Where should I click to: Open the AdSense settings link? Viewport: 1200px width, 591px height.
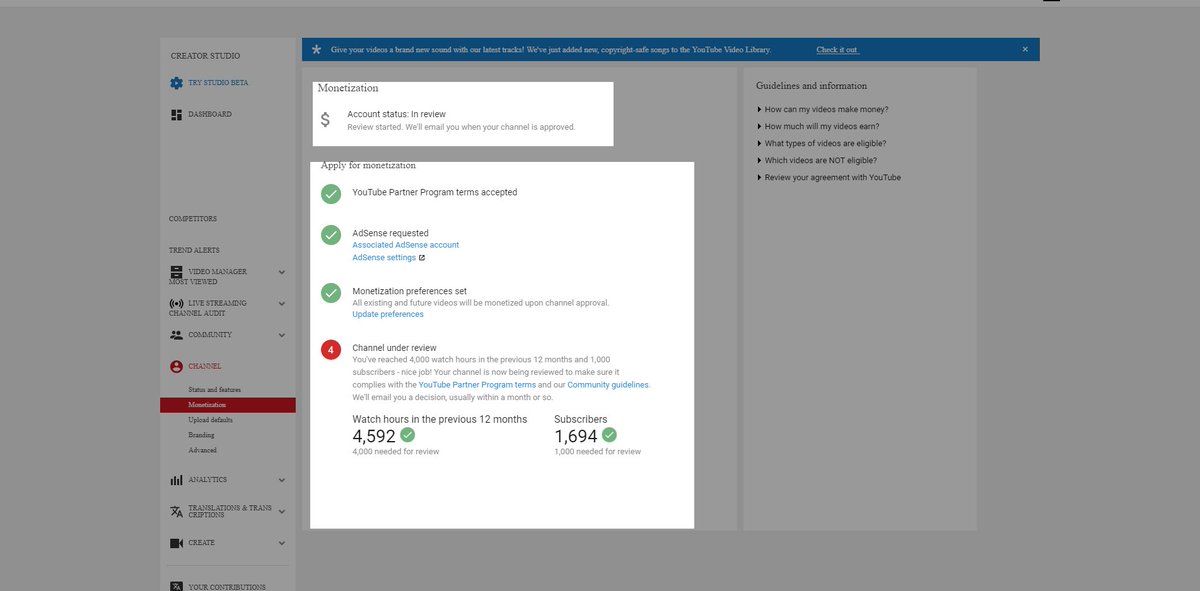pos(384,258)
